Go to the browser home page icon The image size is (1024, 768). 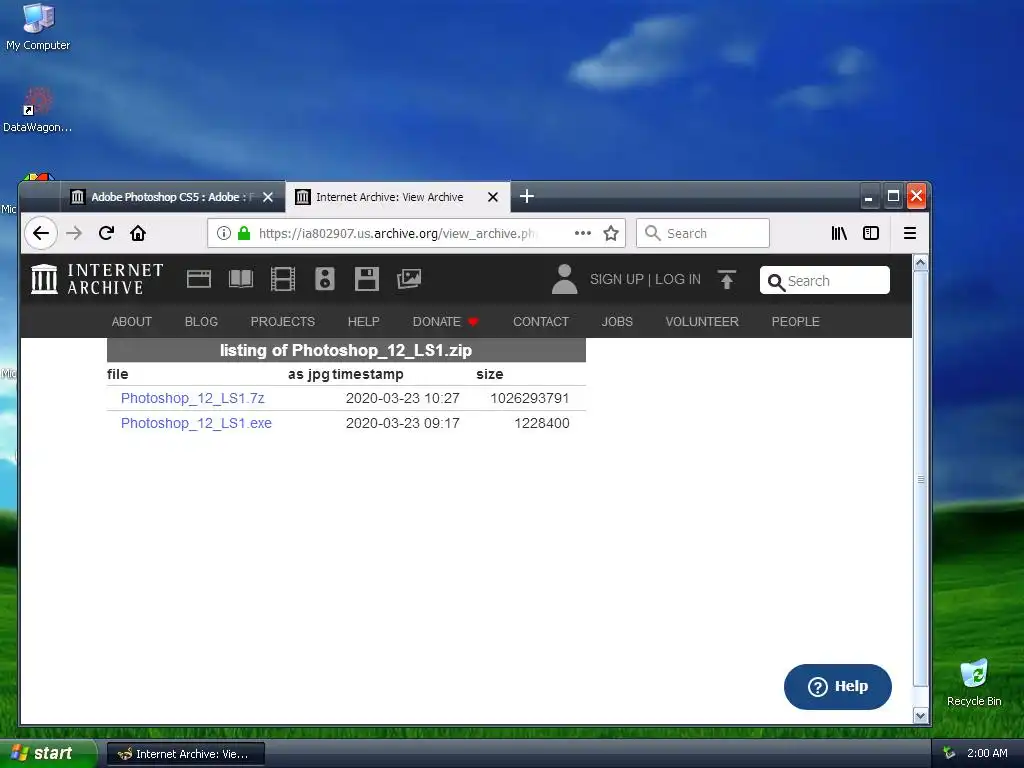[138, 233]
